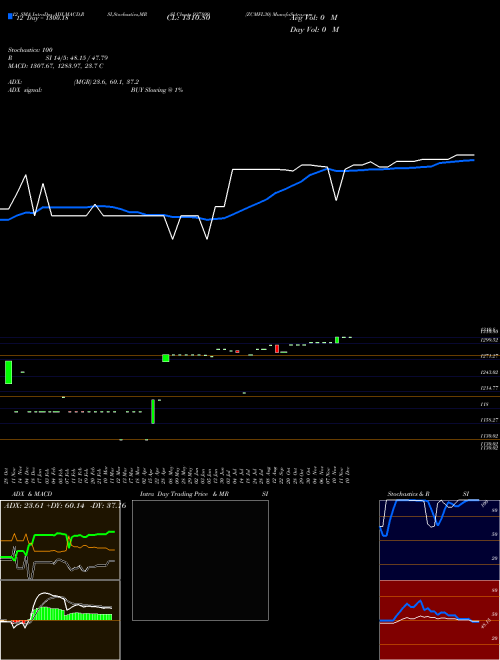Click the tall green candle near 1155.27 level
Screen dimensions: 500x660
(x=153, y=412)
